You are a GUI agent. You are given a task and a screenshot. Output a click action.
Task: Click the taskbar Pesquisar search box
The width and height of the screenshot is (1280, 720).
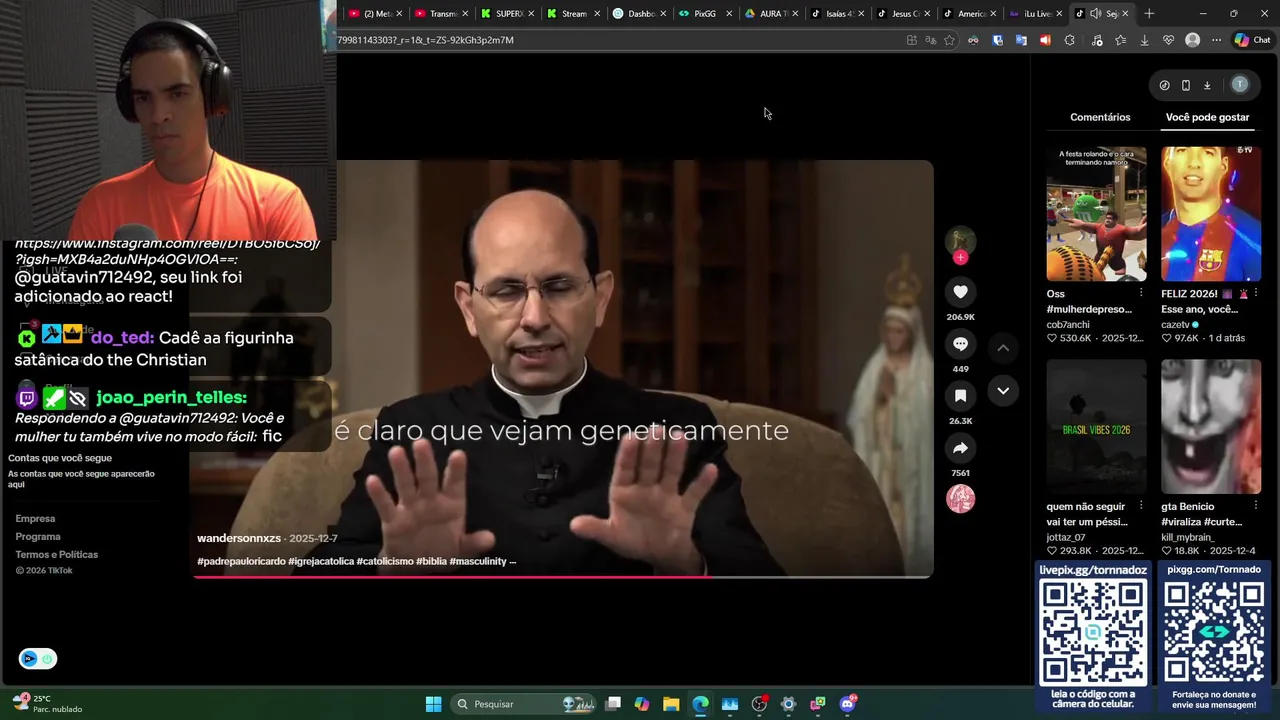pos(524,704)
